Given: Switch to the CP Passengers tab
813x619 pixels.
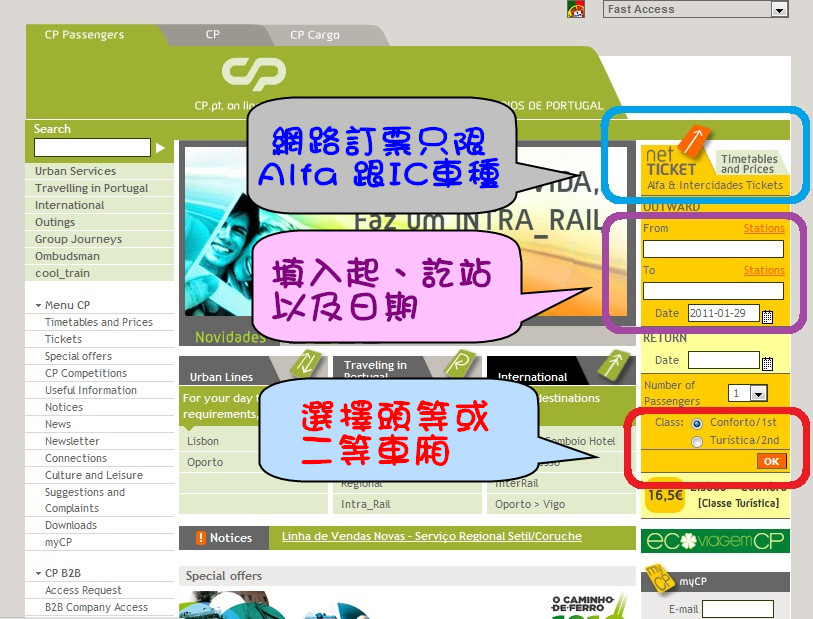Looking at the screenshot, I should (85, 35).
